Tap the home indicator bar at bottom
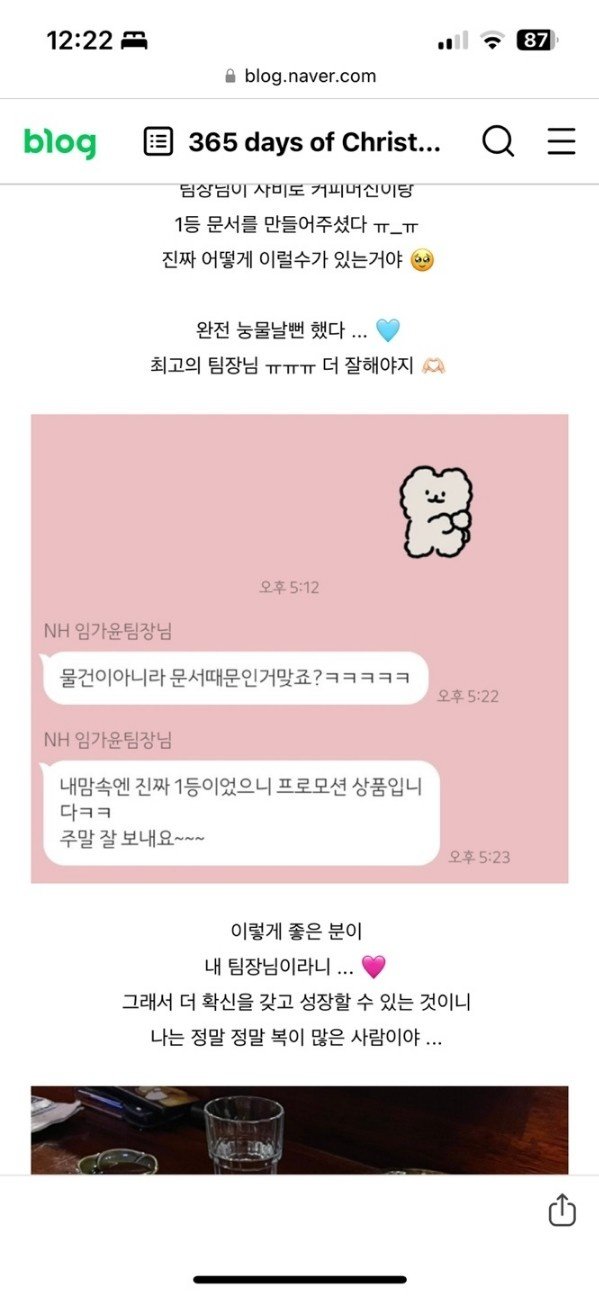This screenshot has width=599, height=1296. tap(300, 1279)
